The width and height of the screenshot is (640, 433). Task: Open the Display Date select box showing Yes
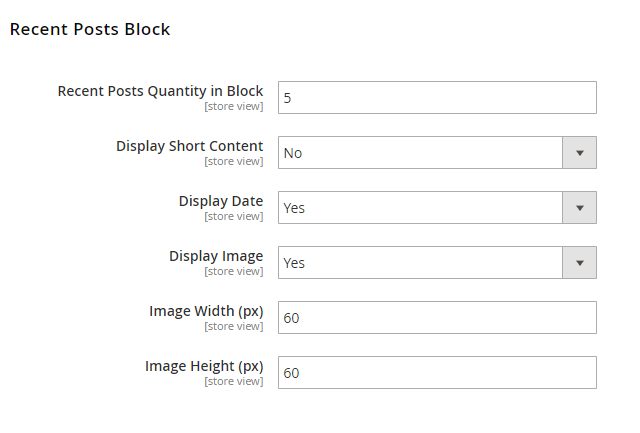[420, 208]
